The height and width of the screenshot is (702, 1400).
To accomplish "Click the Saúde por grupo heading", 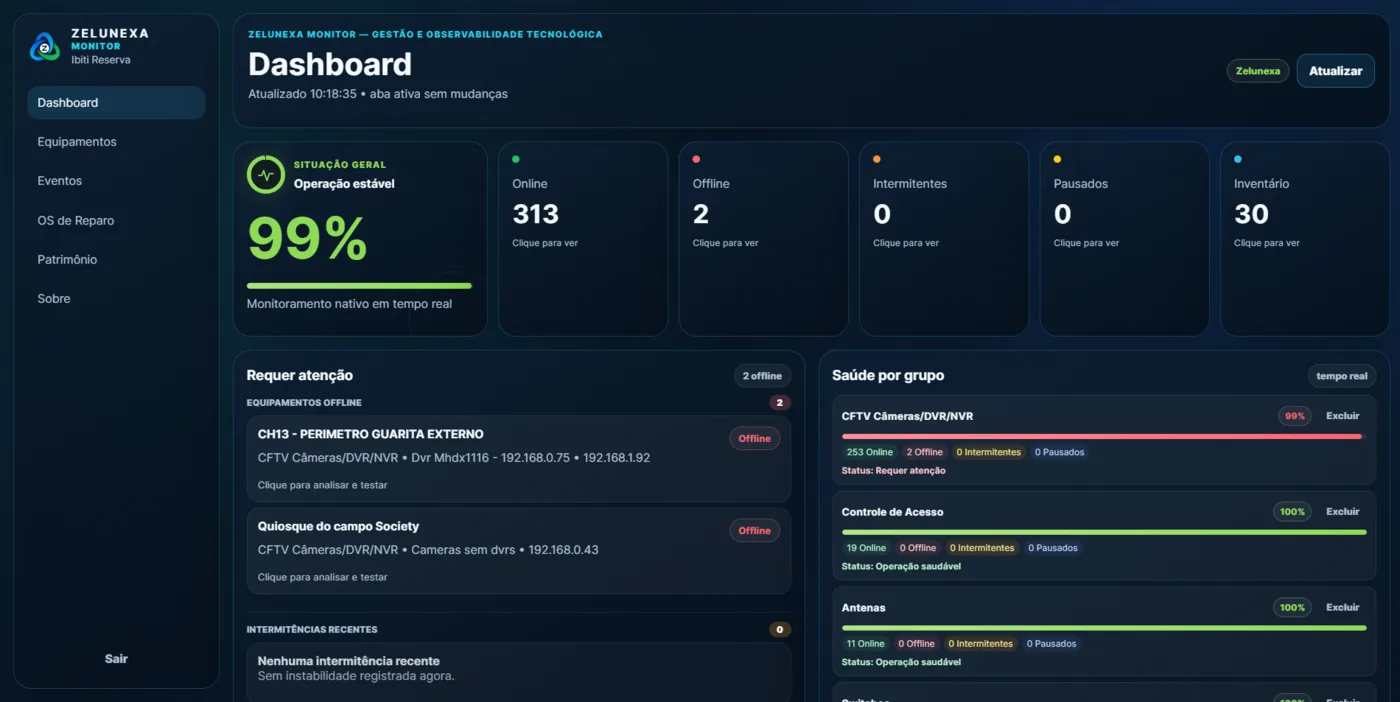I will point(888,376).
